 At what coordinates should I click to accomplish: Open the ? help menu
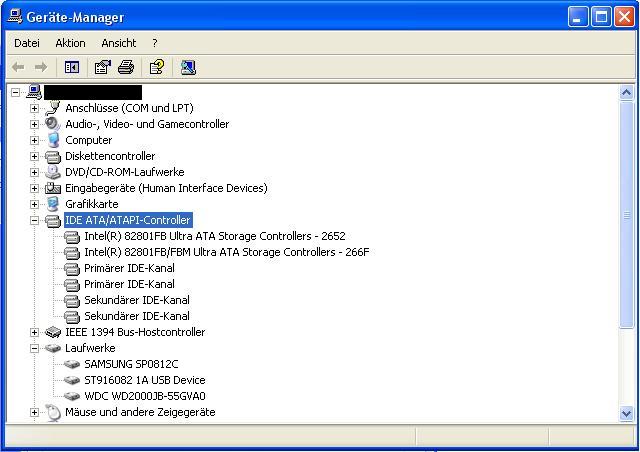pyautogui.click(x=155, y=43)
